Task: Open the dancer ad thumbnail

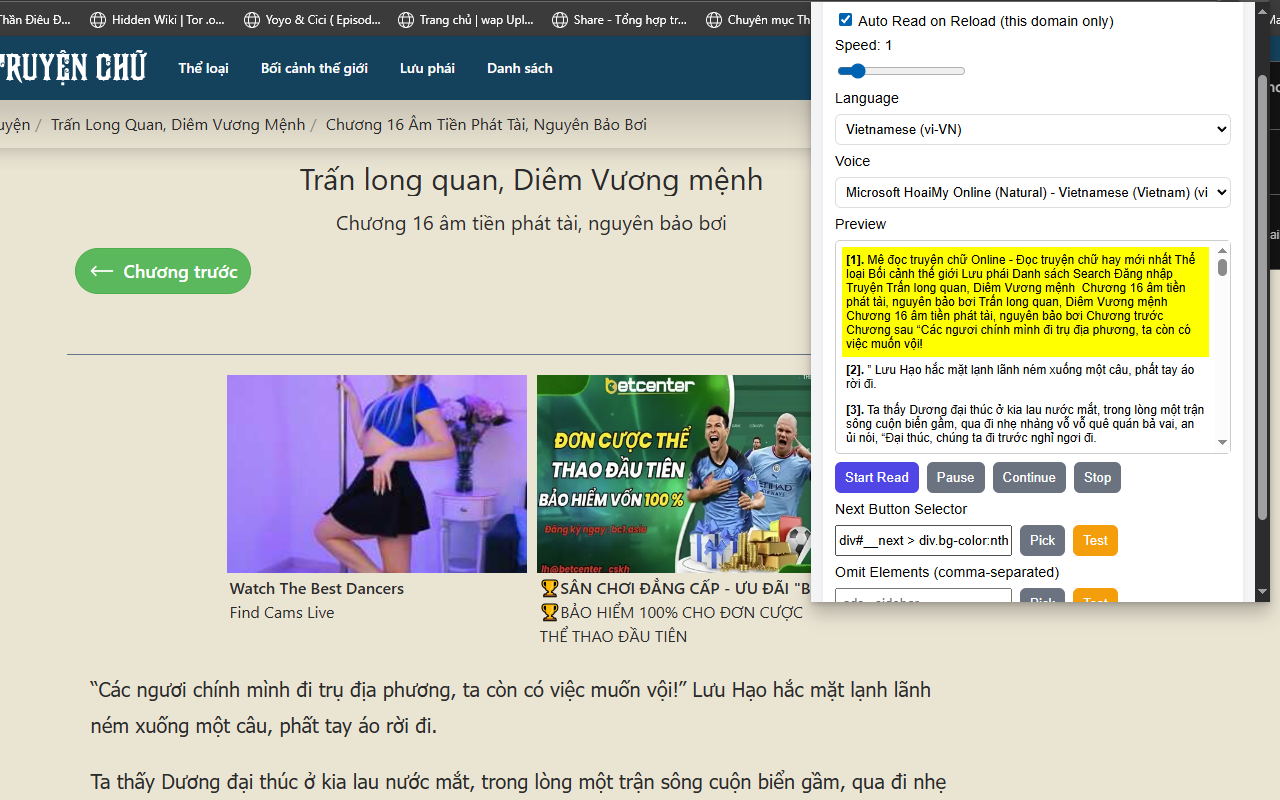Action: [377, 474]
